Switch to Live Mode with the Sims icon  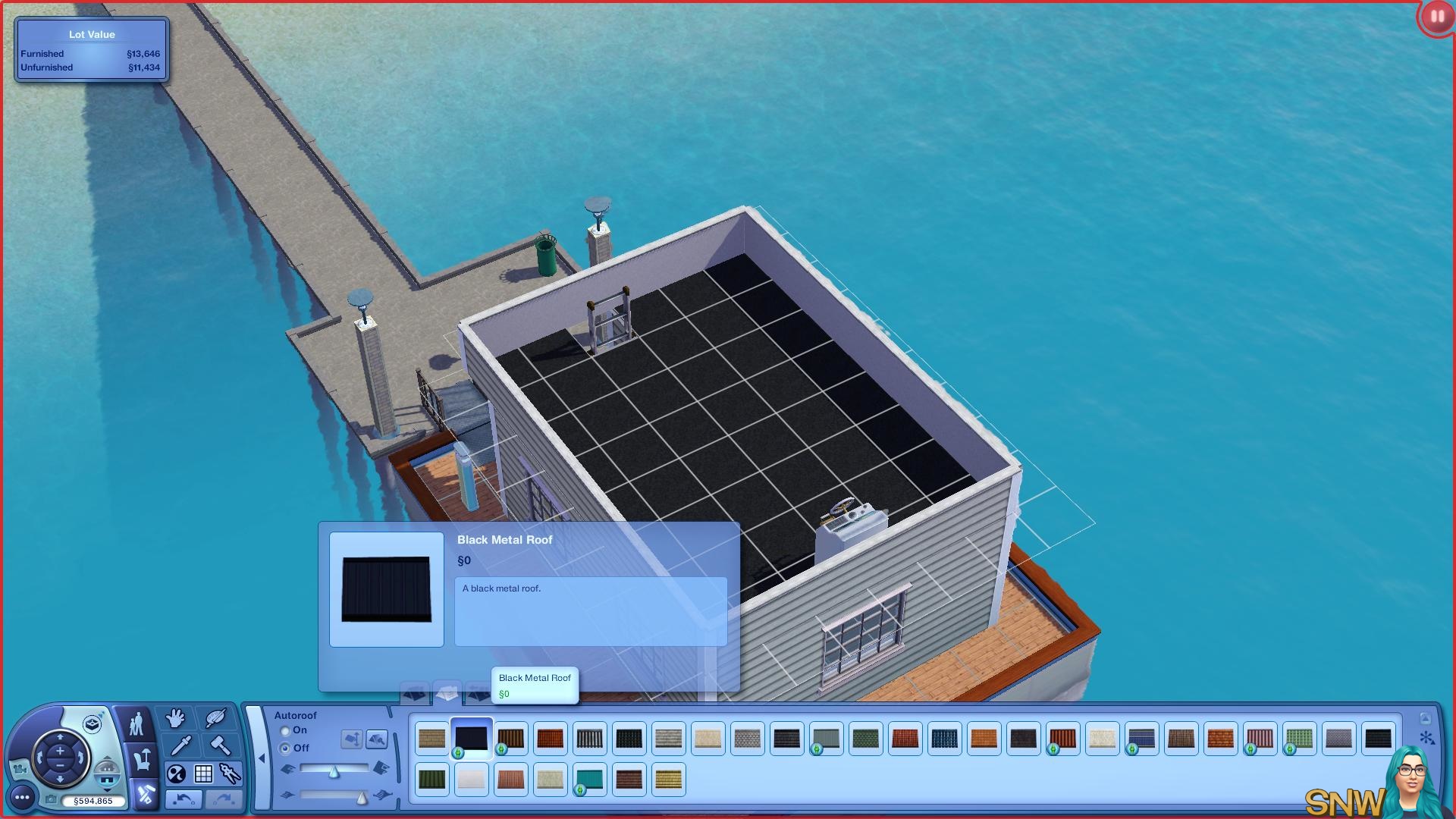[136, 724]
